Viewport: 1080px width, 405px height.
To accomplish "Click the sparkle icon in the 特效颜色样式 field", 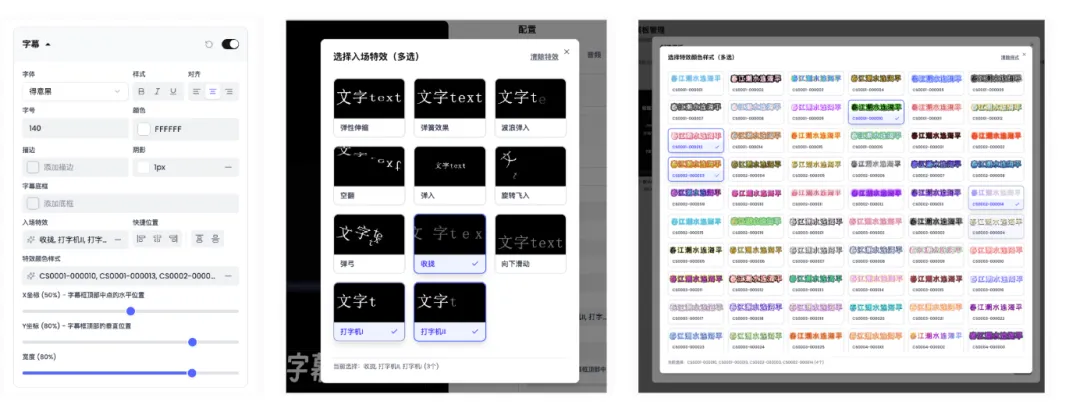I will tap(31, 276).
